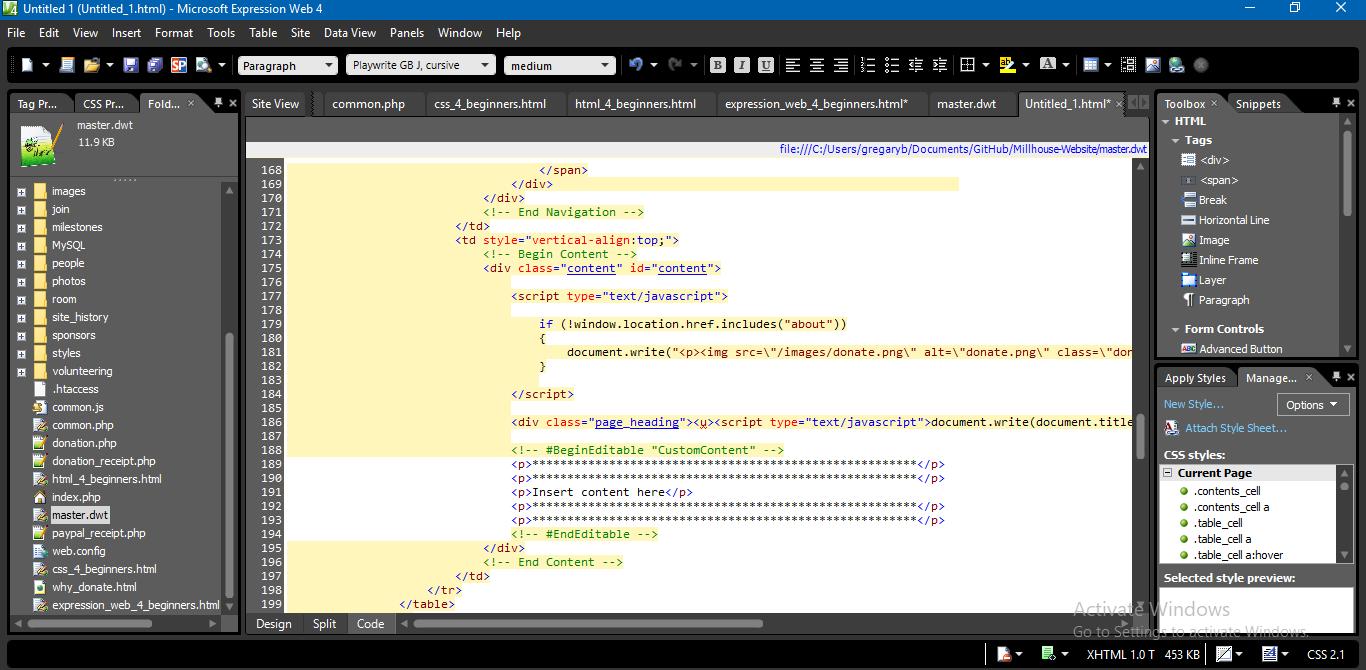Close the Untitled_1.html tab
Screen dimensions: 1366x670
tap(1119, 103)
